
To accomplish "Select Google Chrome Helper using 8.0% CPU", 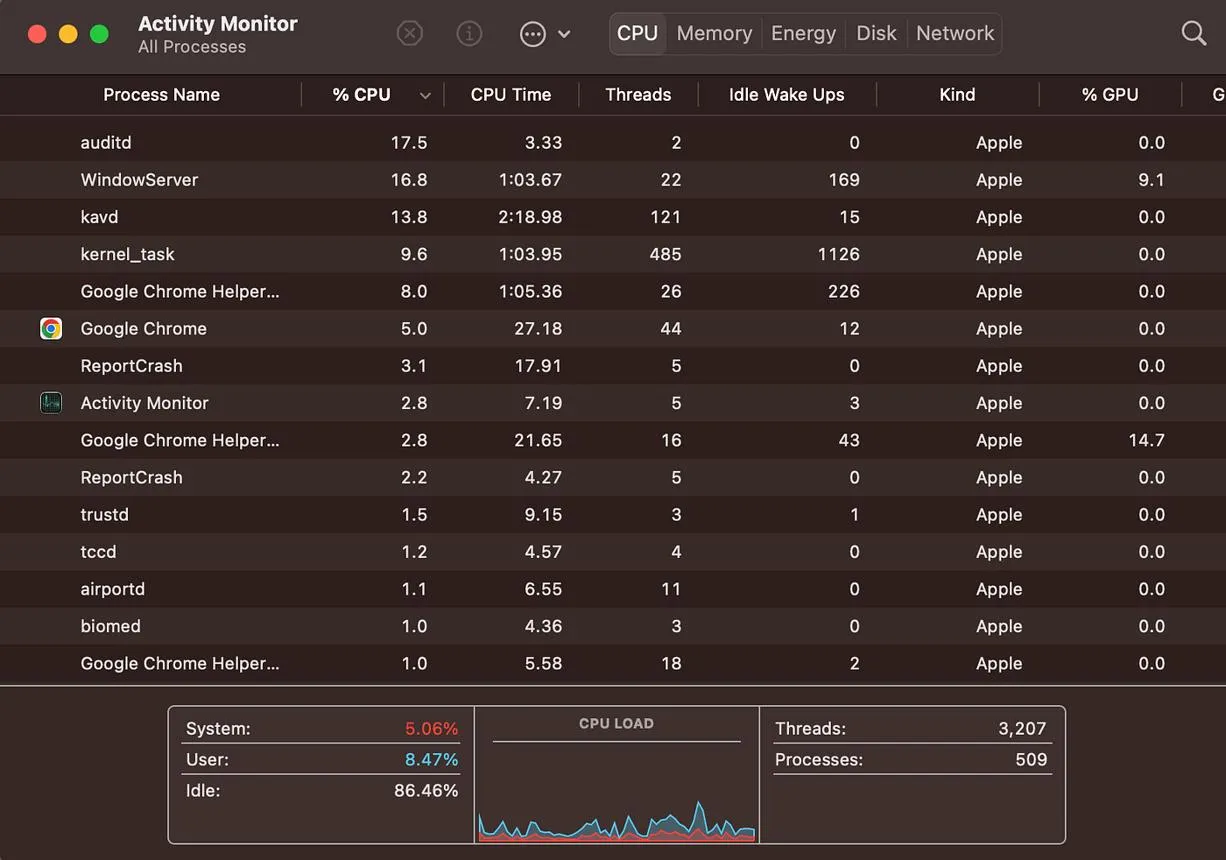I will [x=613, y=291].
